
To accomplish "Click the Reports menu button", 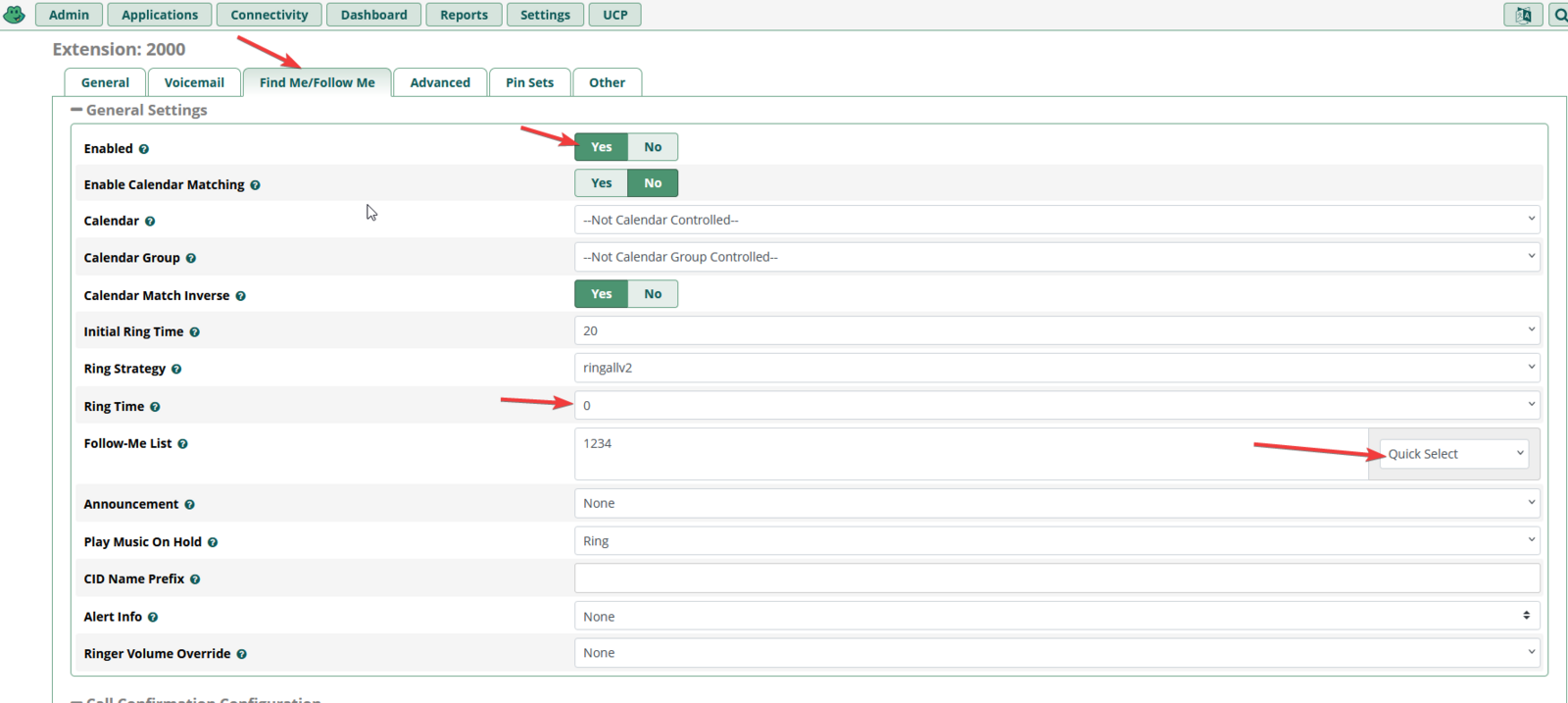I will tap(464, 15).
